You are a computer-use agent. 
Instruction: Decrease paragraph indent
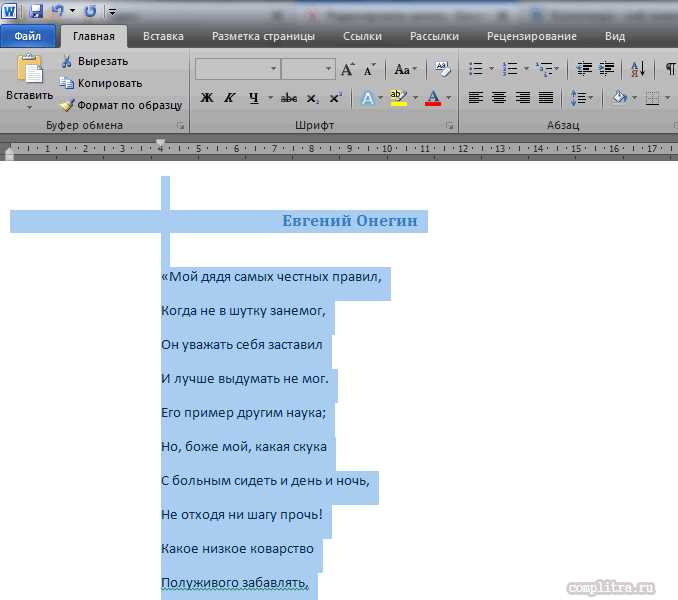coord(584,69)
